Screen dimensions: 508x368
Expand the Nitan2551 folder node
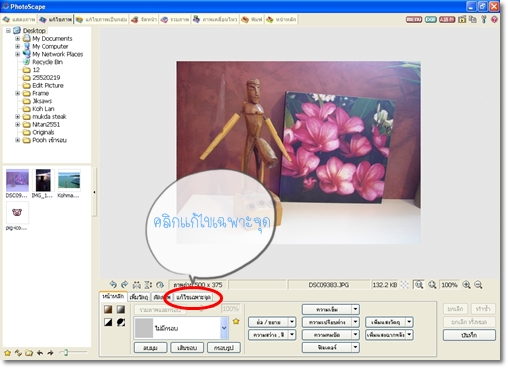pos(17,124)
